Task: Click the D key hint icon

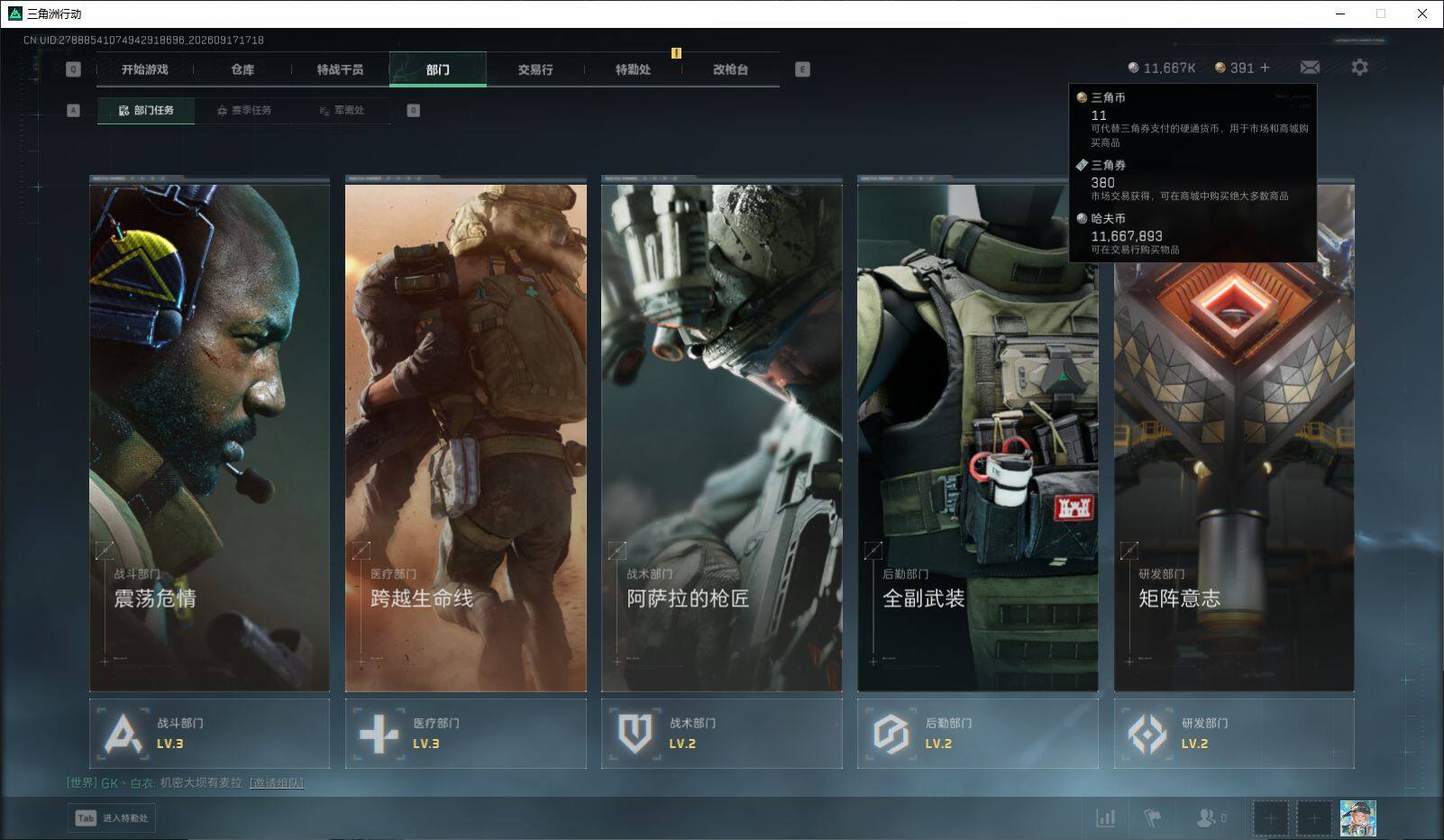Action: click(414, 111)
